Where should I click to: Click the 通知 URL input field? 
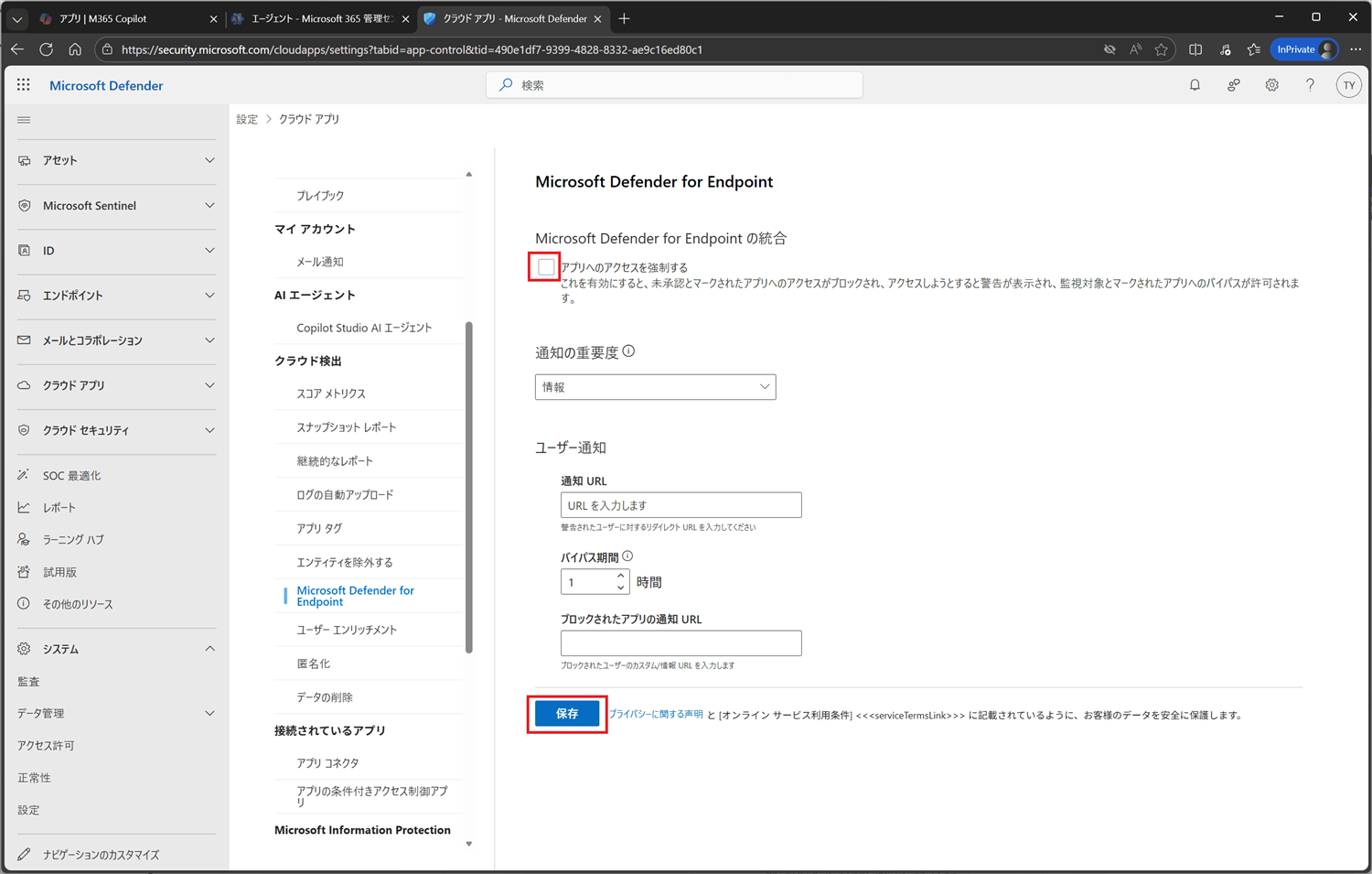[x=681, y=505]
